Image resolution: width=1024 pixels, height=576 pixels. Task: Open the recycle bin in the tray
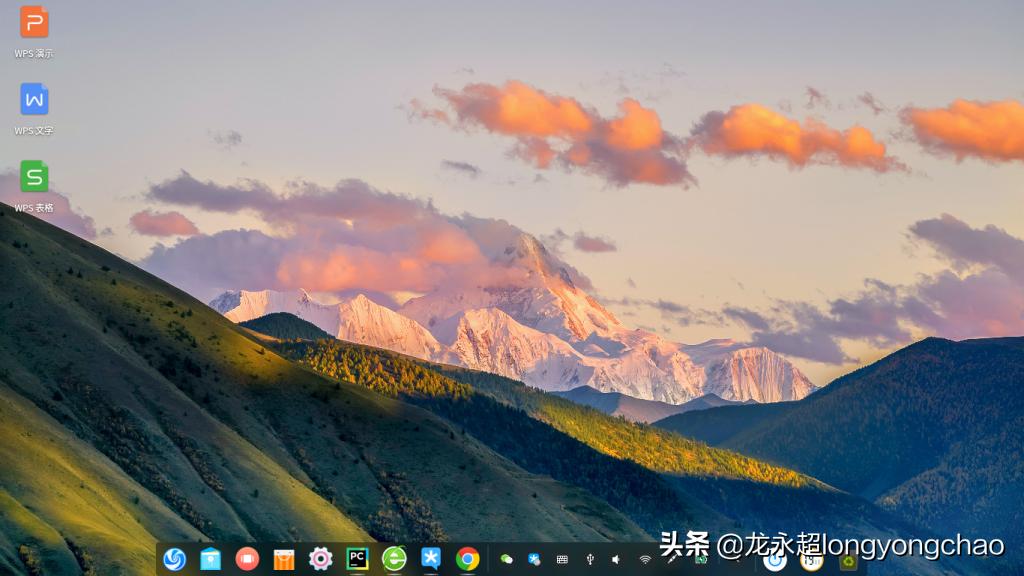[x=847, y=562]
